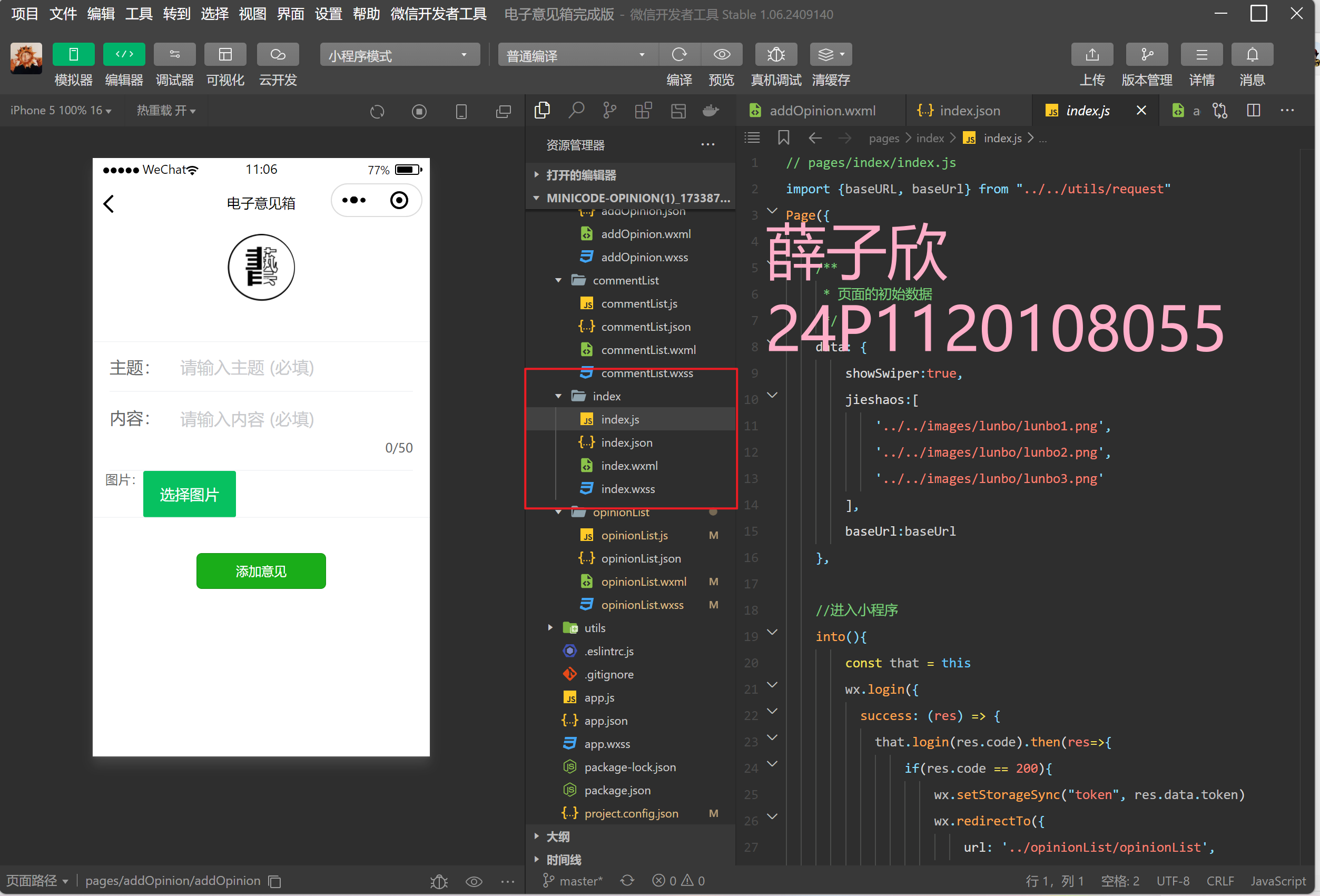
Task: Click the compare changes icon
Action: click(1220, 110)
